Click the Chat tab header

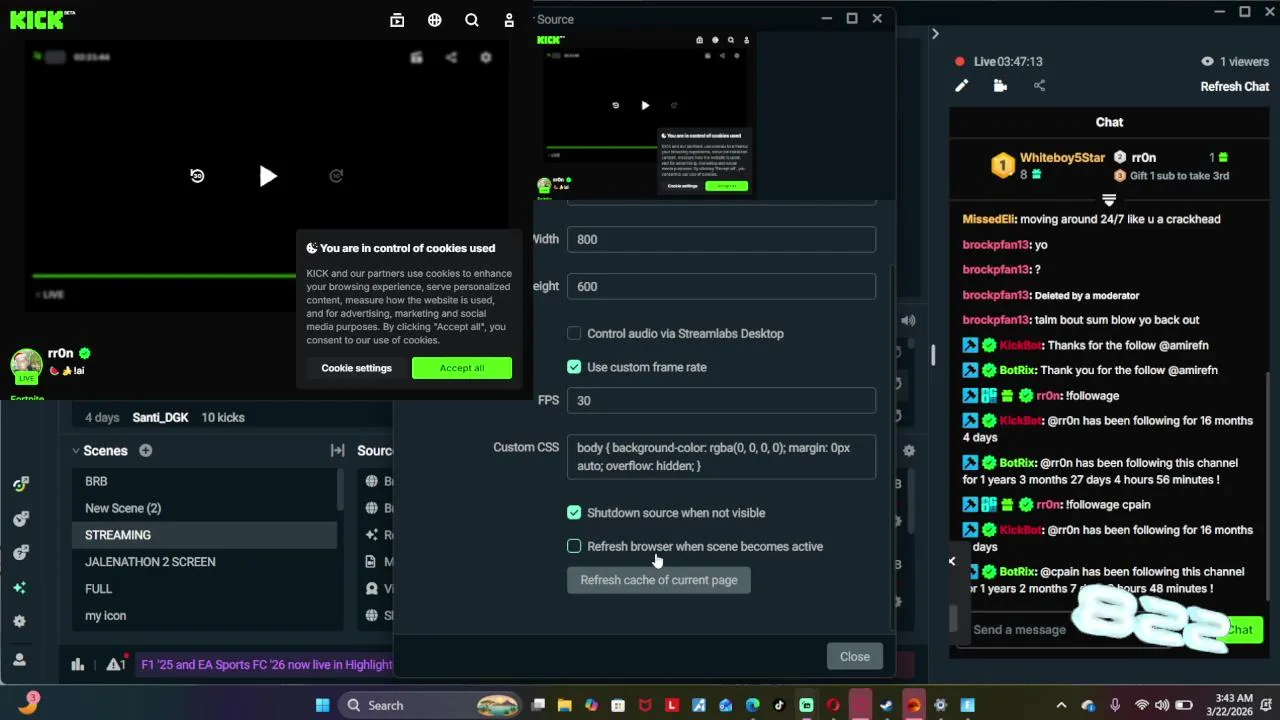[1109, 122]
